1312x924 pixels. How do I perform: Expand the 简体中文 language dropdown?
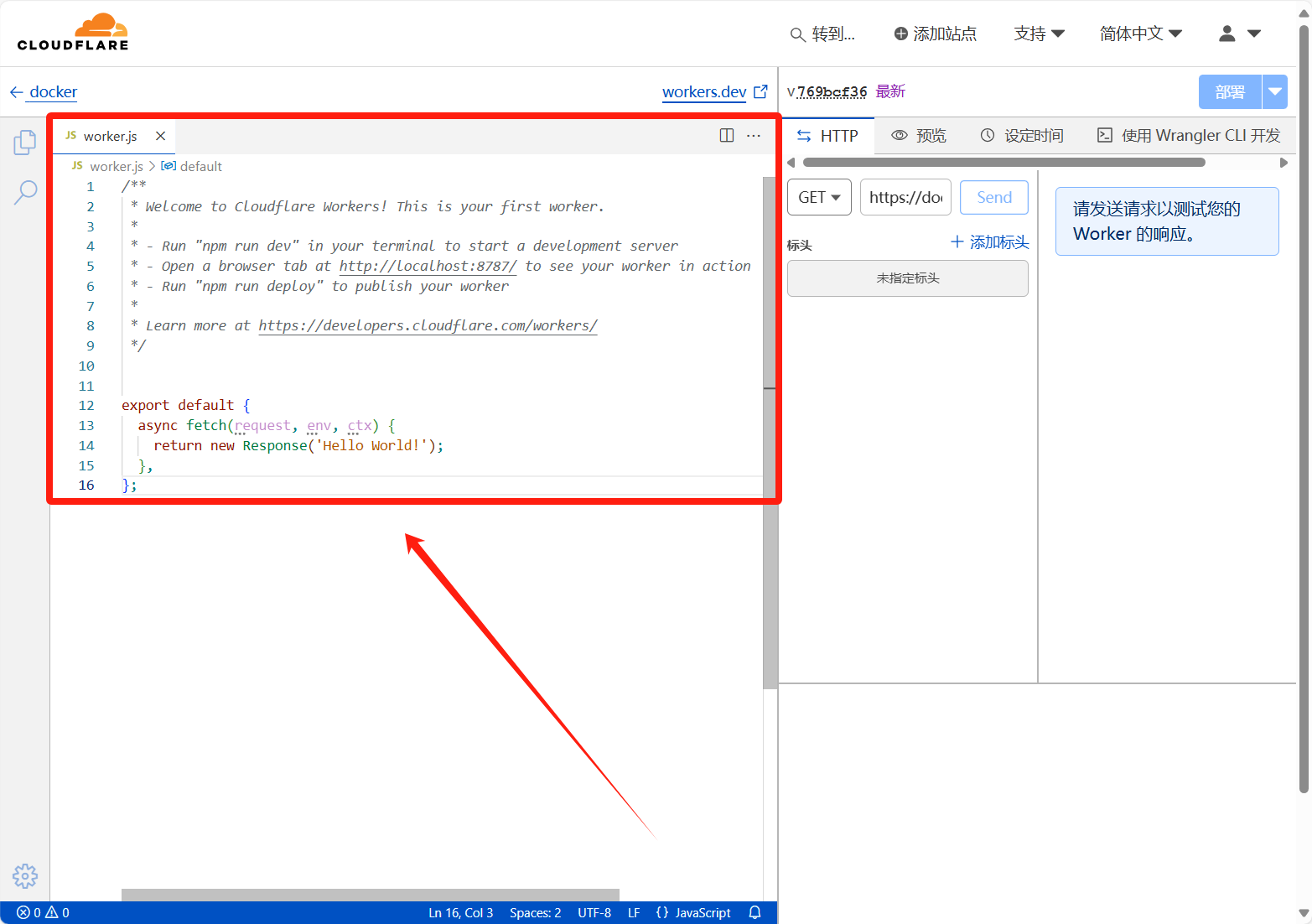pos(1140,34)
